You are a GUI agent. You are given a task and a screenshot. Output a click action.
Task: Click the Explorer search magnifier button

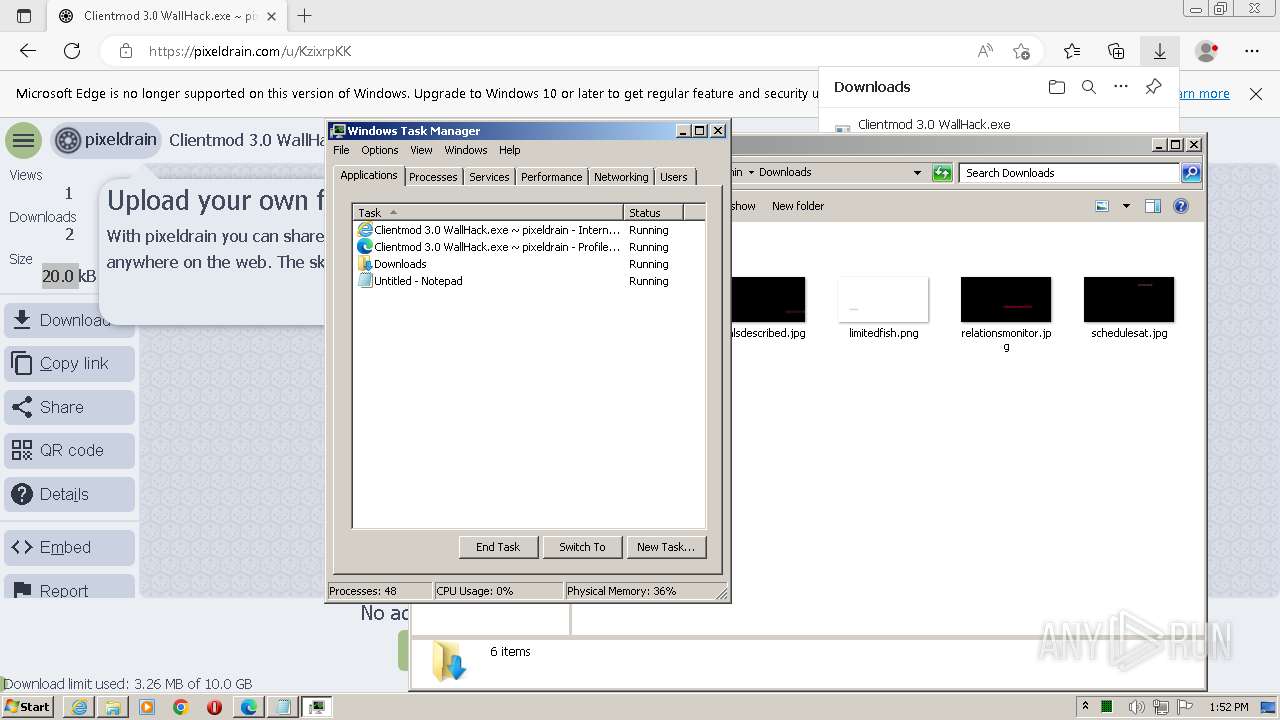click(x=1190, y=173)
